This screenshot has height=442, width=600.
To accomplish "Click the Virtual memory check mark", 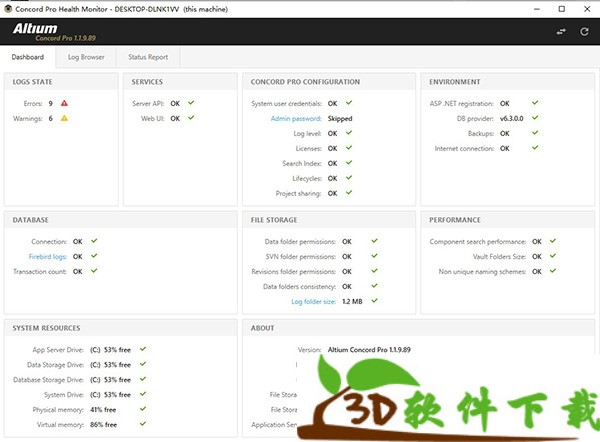I will point(143,424).
